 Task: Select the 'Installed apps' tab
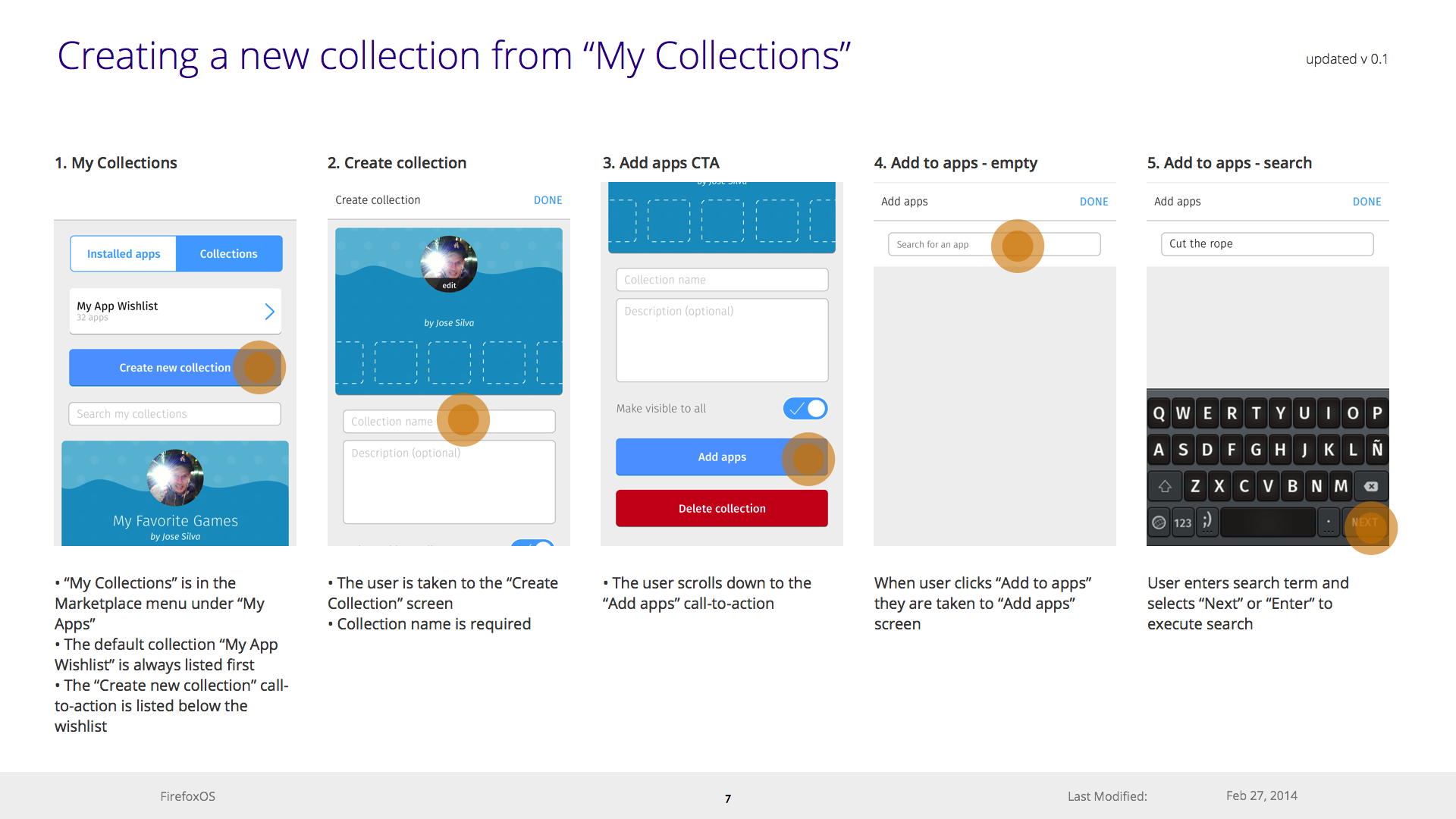pyautogui.click(x=122, y=252)
